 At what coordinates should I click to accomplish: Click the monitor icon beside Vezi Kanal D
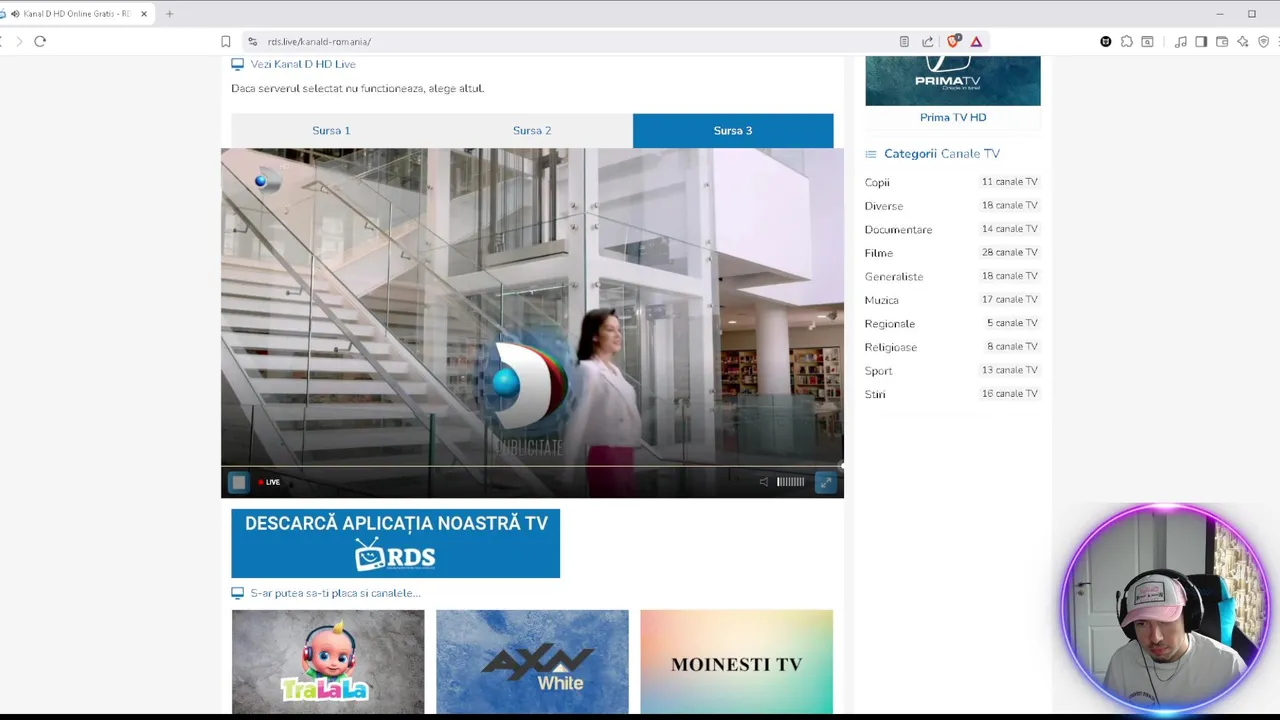click(237, 64)
